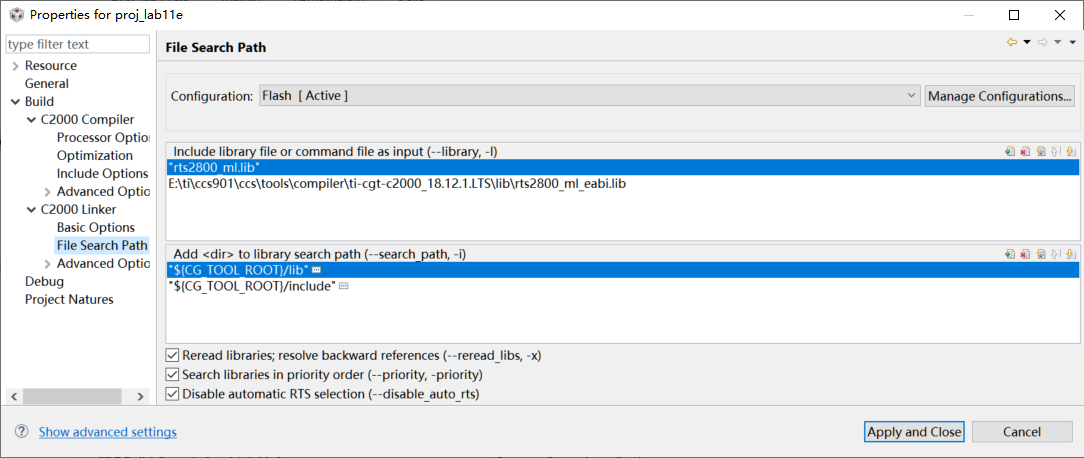Expand the Resource tree node

15,66
